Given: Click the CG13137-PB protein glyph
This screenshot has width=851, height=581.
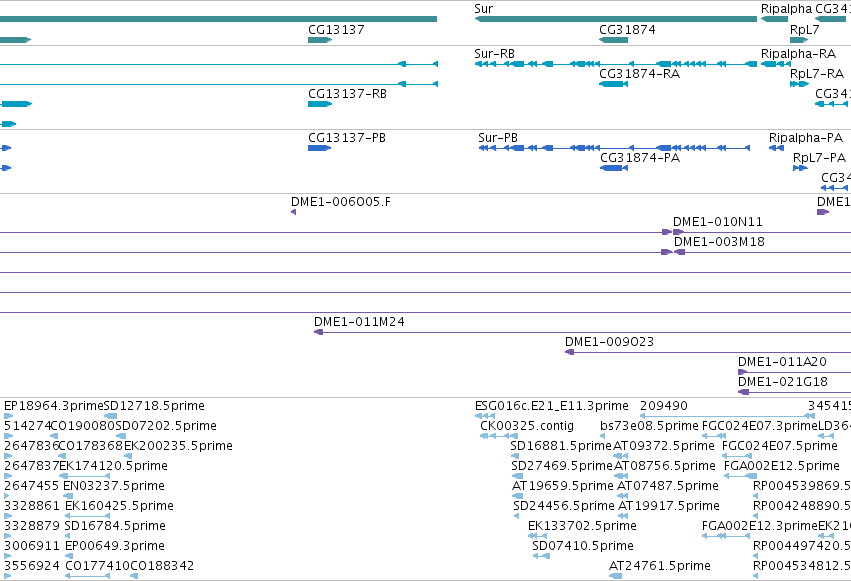Looking at the screenshot, I should (319, 148).
